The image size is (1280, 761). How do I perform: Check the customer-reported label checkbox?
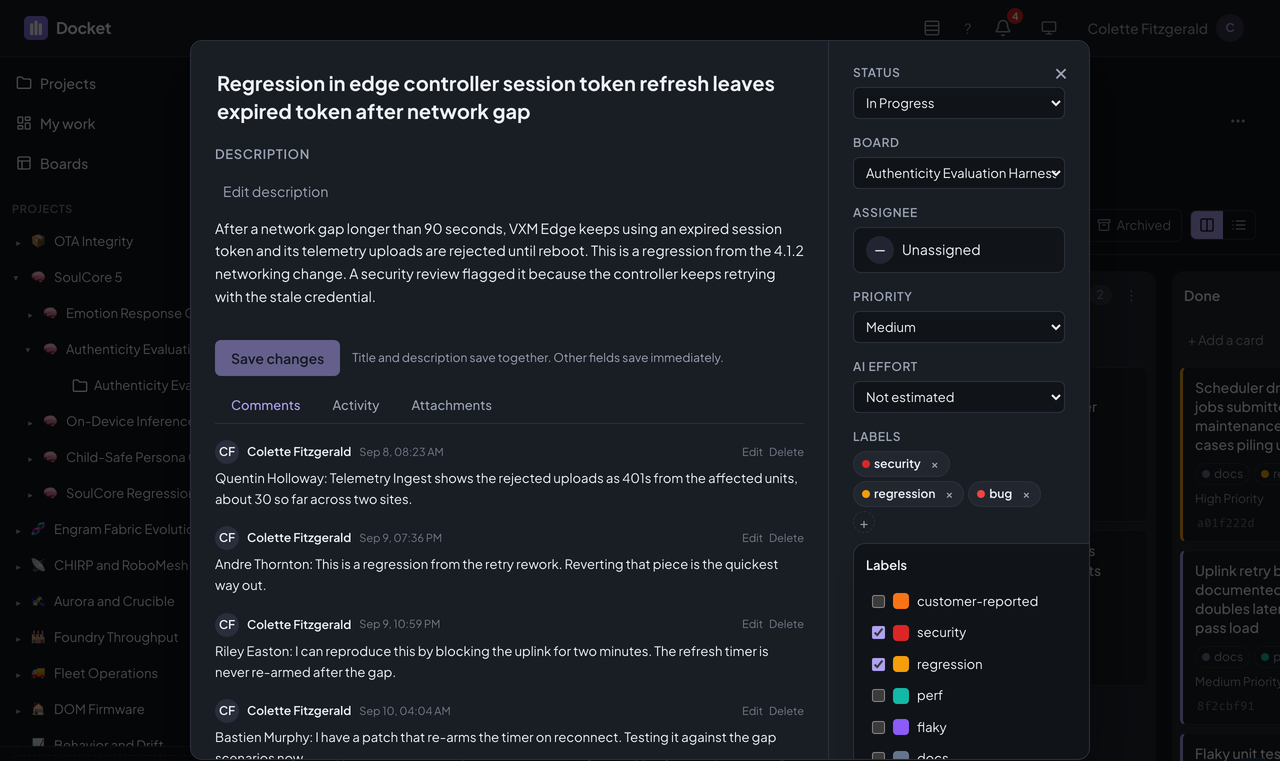click(x=878, y=601)
